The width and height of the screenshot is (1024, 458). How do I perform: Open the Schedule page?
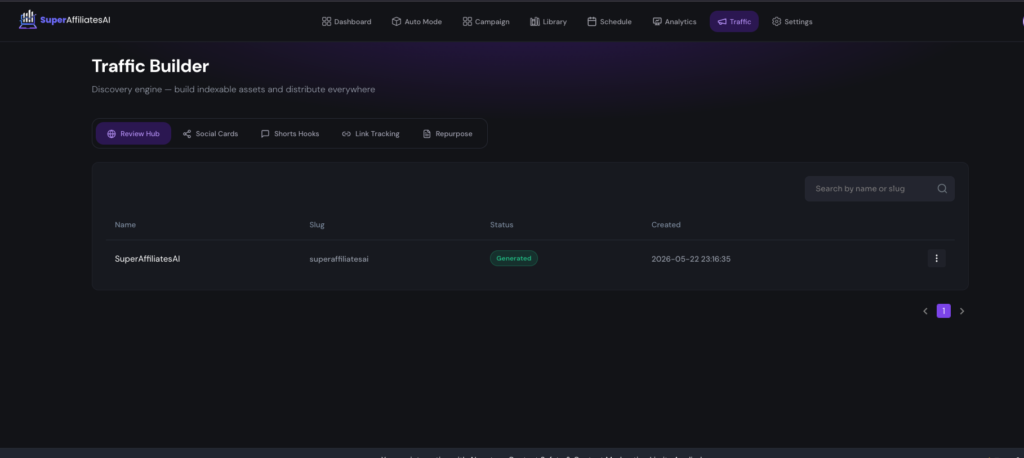tap(609, 22)
